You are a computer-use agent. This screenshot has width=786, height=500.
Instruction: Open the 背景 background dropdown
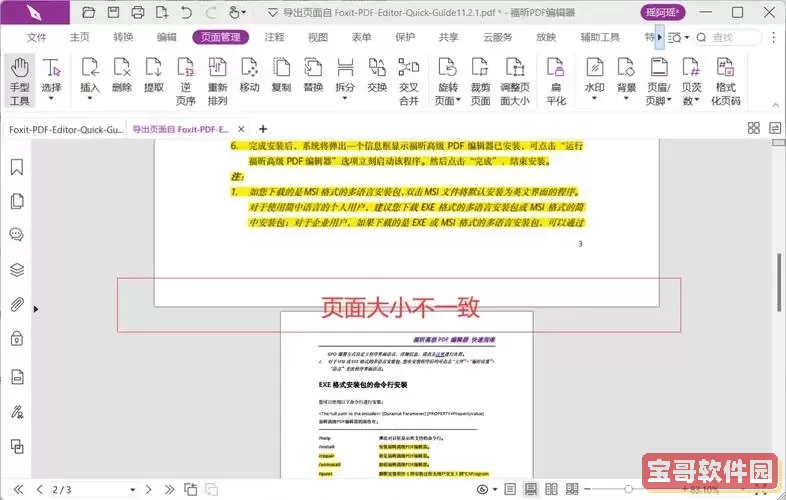click(626, 98)
